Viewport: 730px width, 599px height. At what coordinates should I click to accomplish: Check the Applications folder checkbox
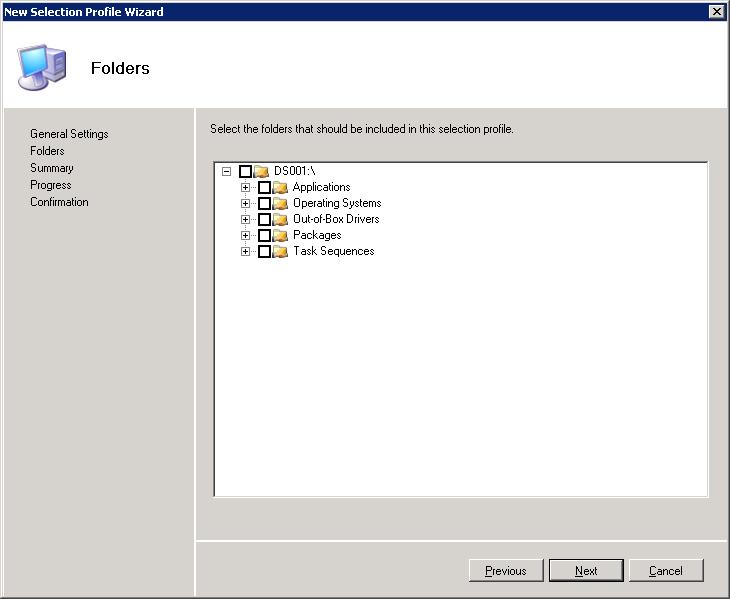point(264,188)
